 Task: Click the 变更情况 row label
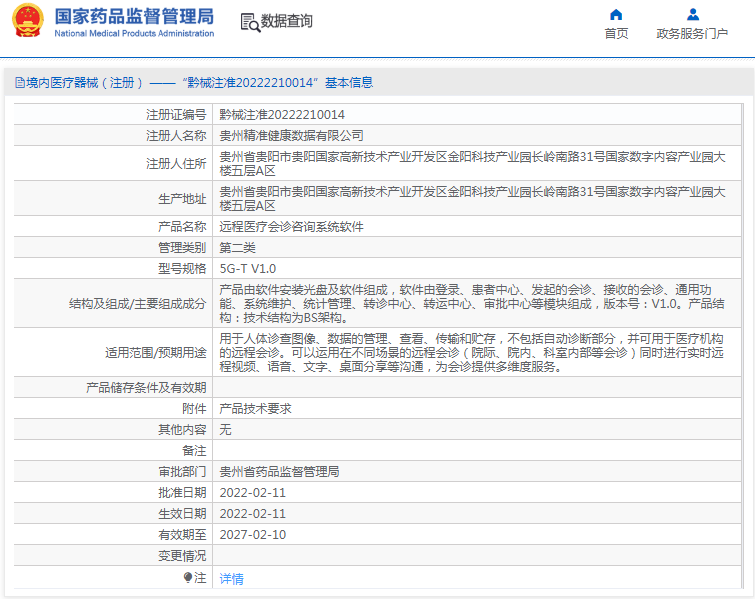click(x=182, y=556)
